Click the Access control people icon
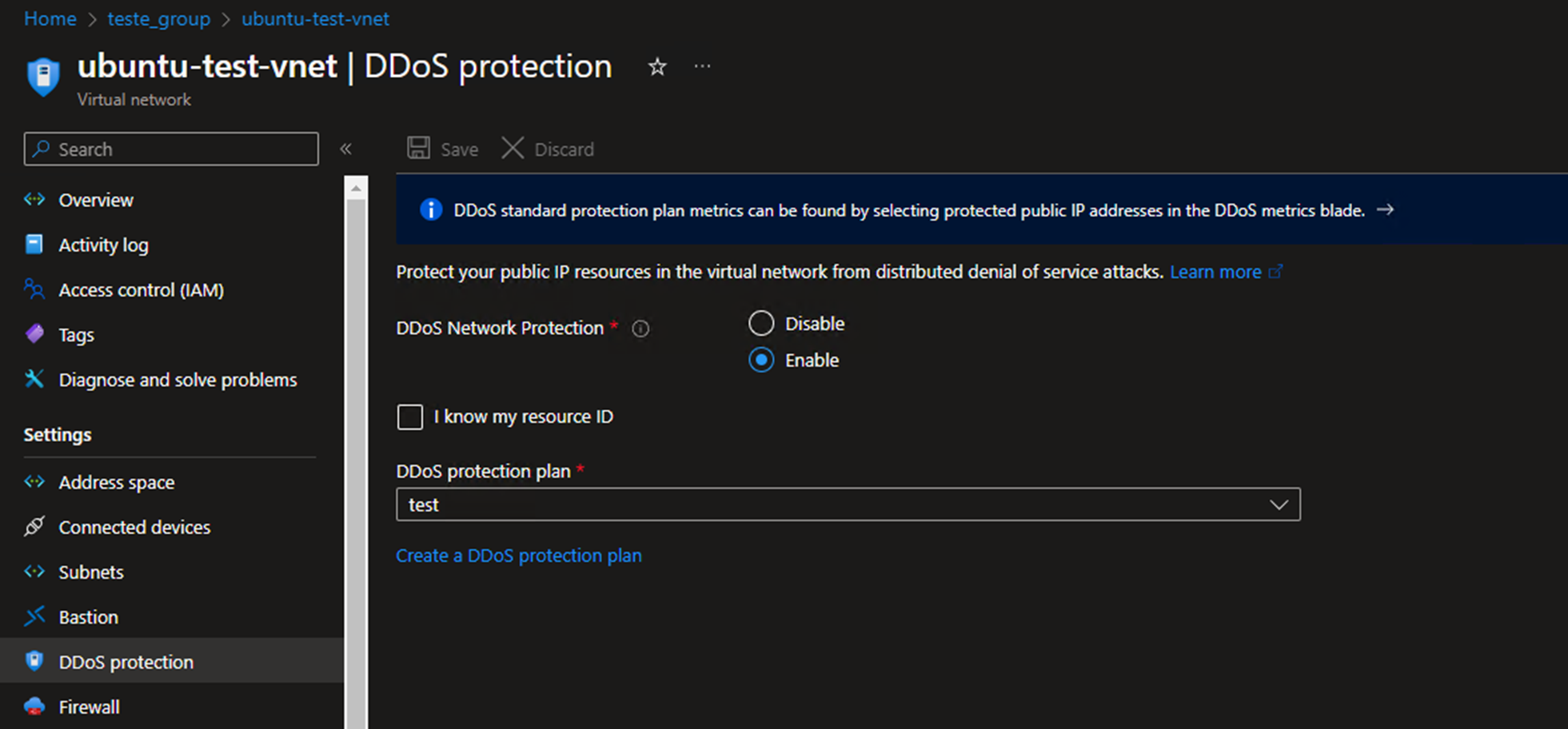 (x=34, y=289)
